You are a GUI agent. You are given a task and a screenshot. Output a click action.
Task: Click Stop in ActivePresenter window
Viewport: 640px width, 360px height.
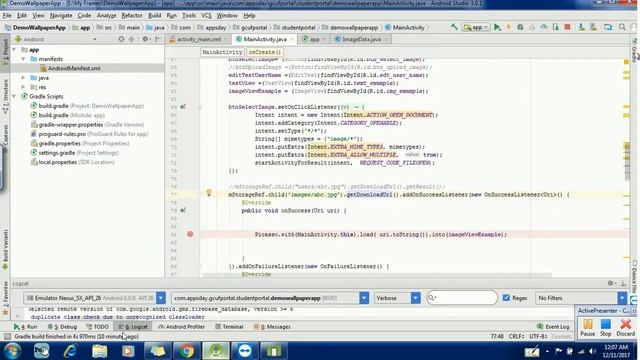point(606,328)
